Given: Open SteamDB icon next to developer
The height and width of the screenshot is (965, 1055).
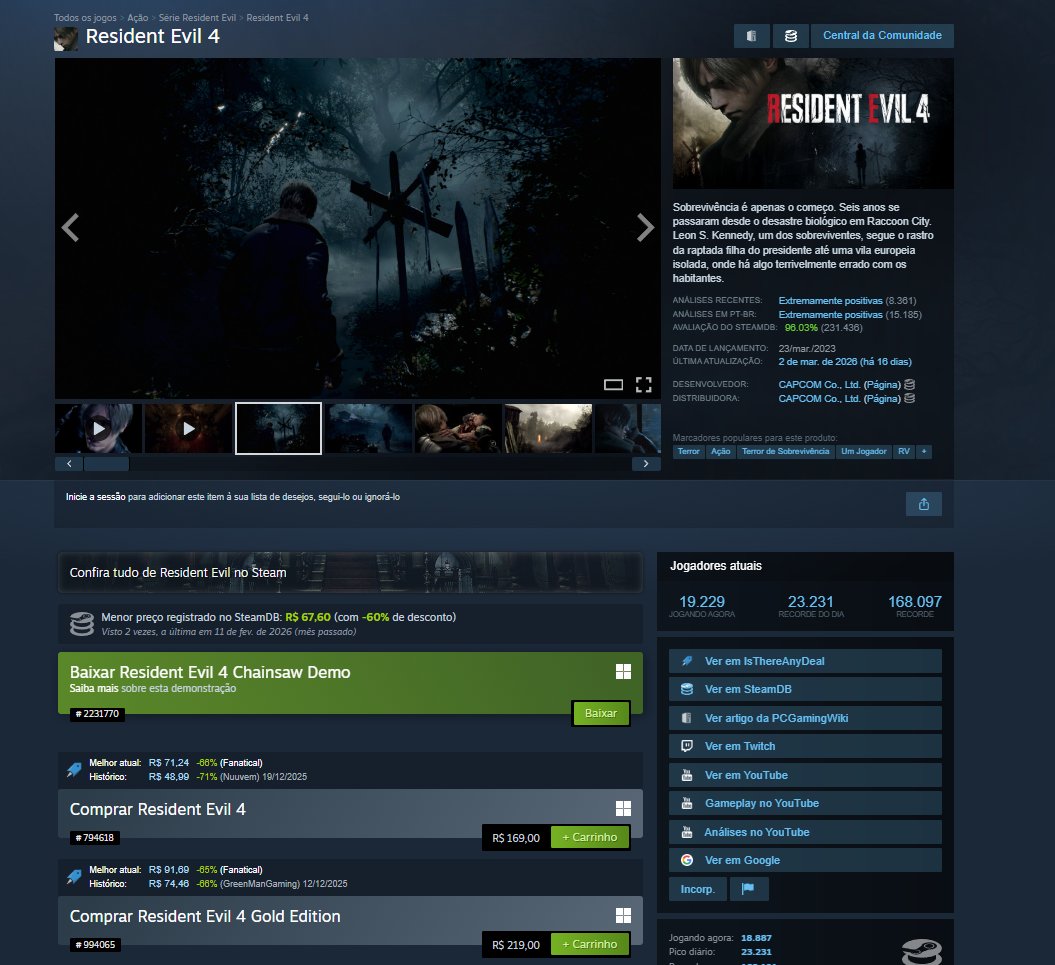Looking at the screenshot, I should click(910, 385).
